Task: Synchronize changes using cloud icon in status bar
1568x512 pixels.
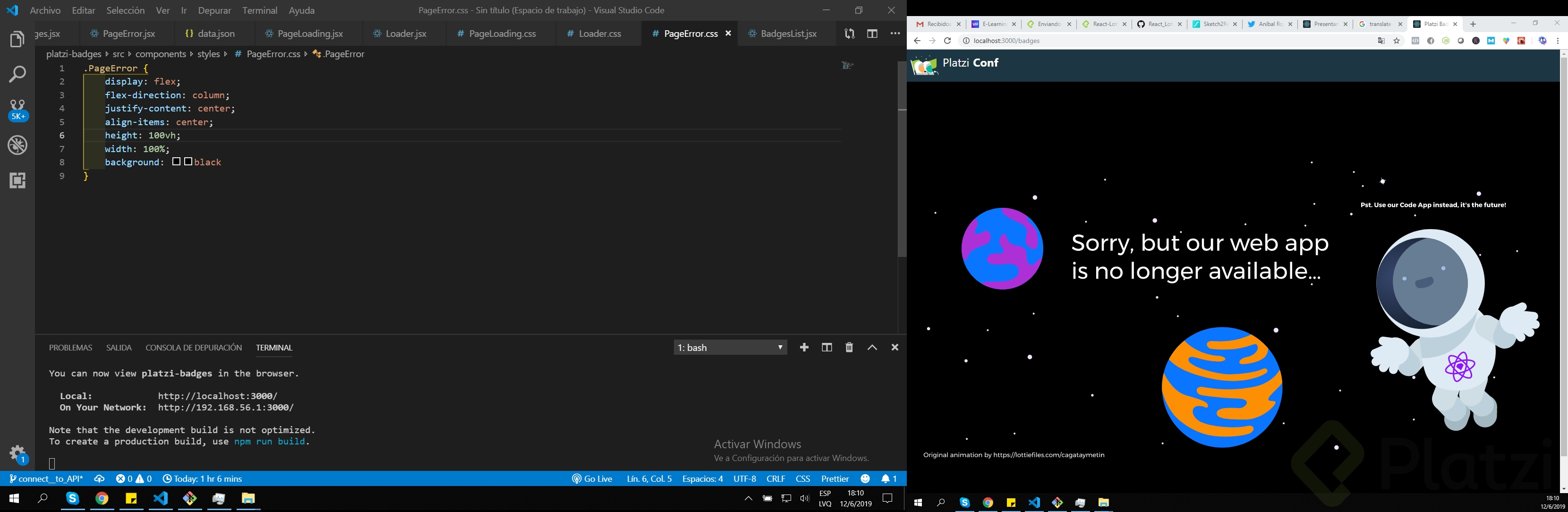Action: coord(99,478)
